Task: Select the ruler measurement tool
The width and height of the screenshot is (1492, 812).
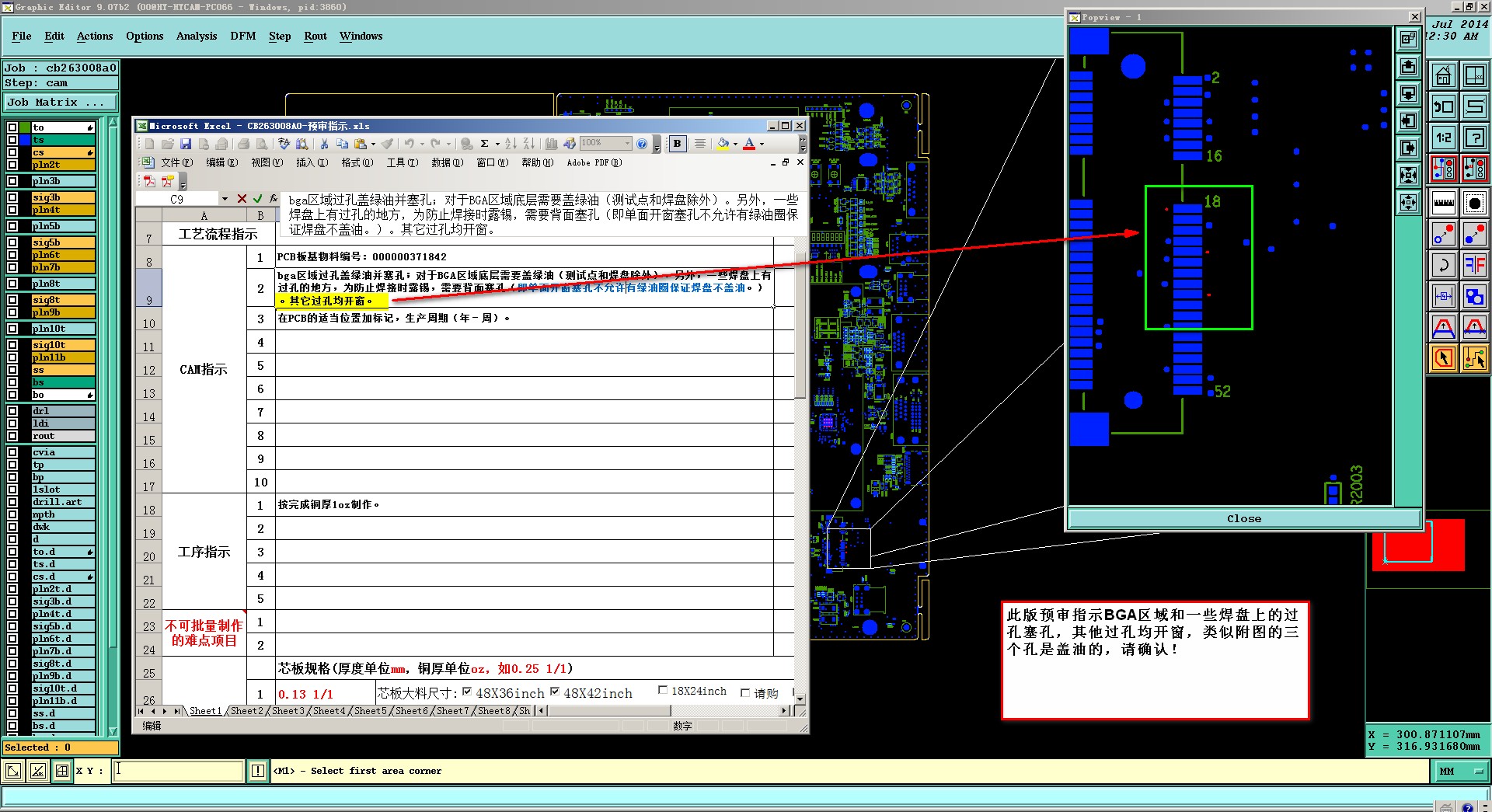Action: 1443,203
